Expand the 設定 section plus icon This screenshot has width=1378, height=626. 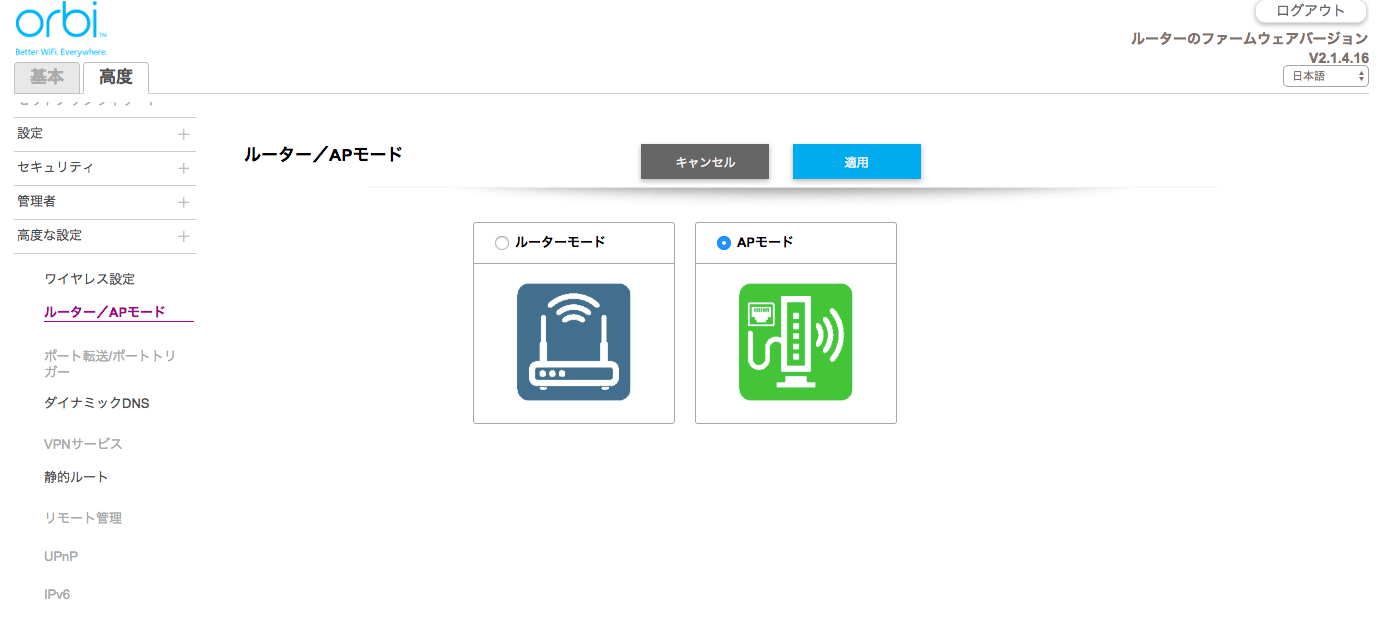tap(183, 134)
